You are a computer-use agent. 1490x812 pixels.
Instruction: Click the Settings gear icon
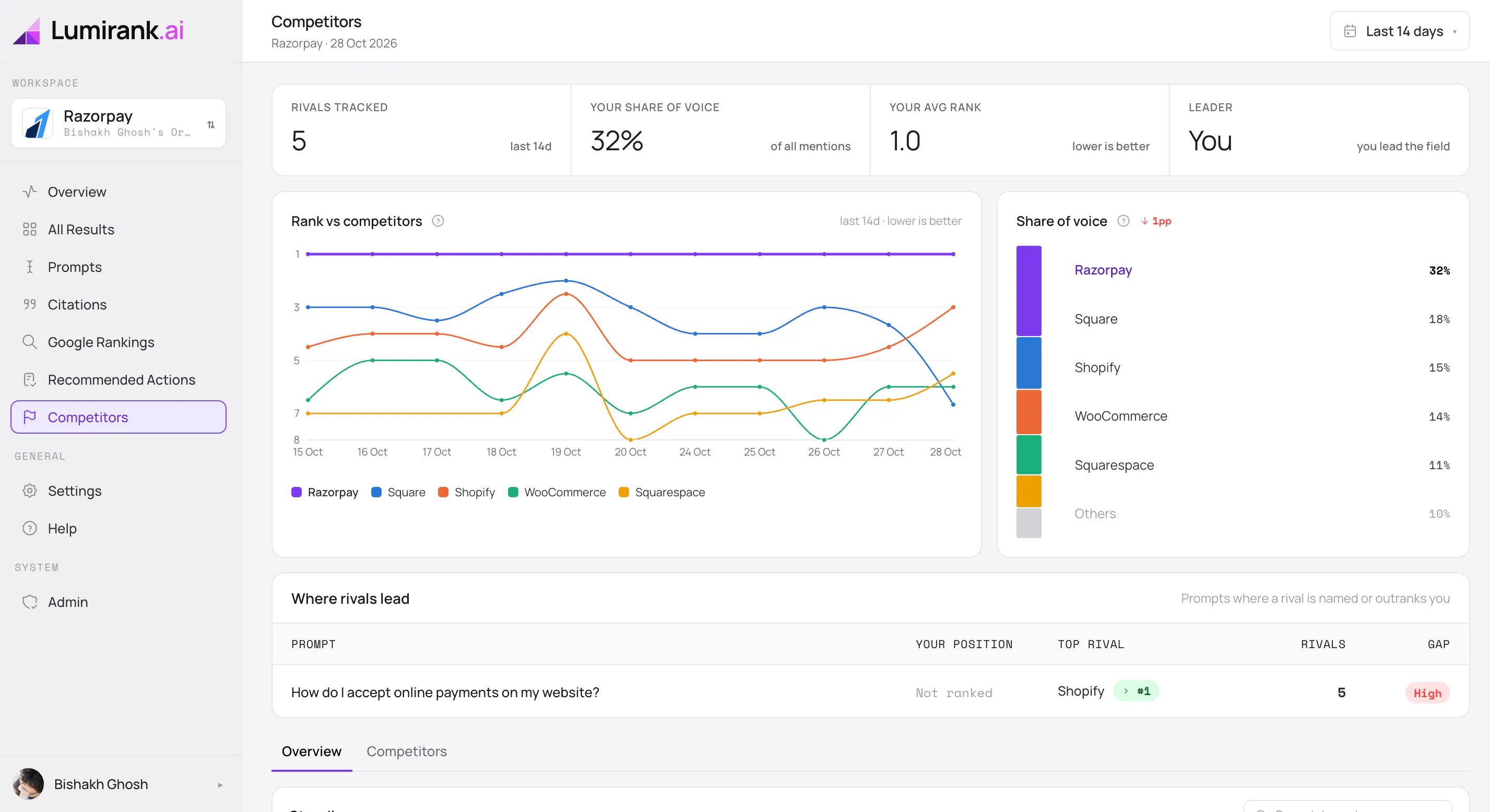(30, 491)
